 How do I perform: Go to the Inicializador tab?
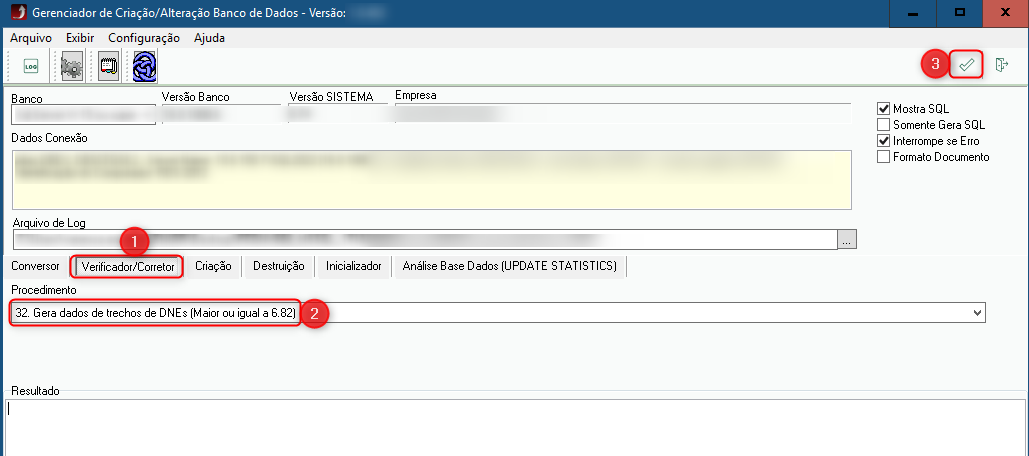(x=354, y=266)
